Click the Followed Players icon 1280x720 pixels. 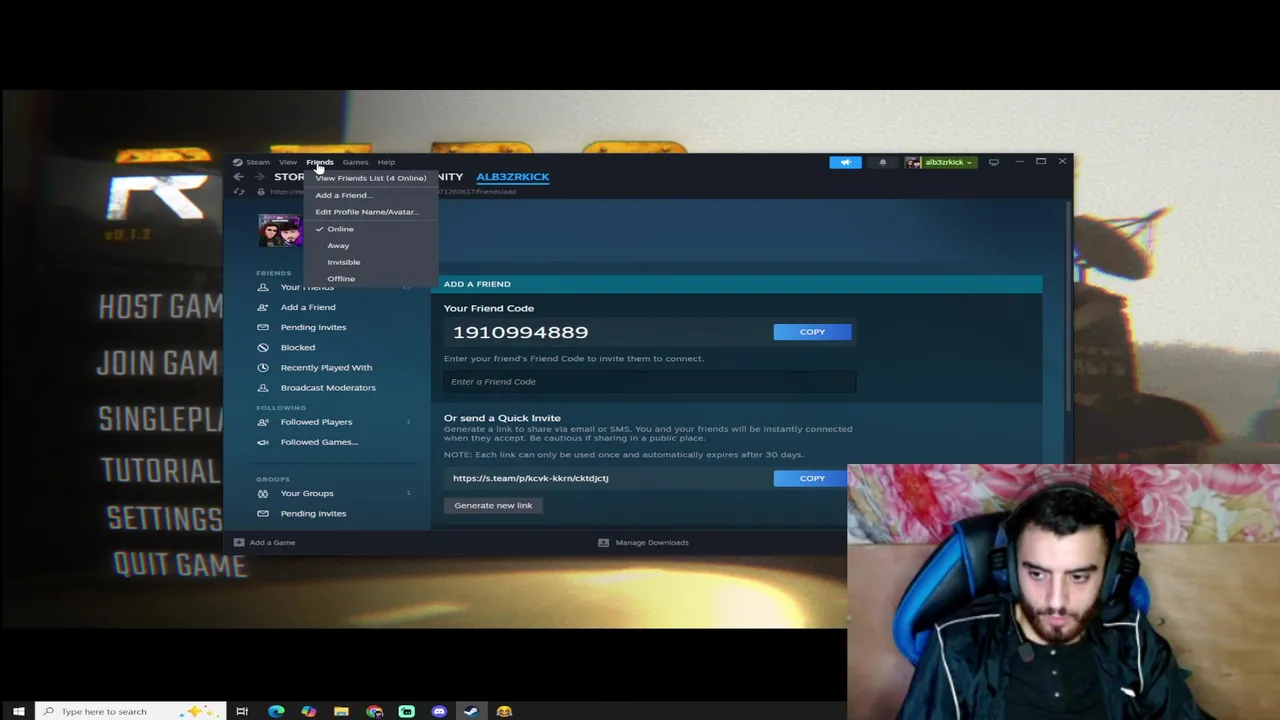(262, 422)
